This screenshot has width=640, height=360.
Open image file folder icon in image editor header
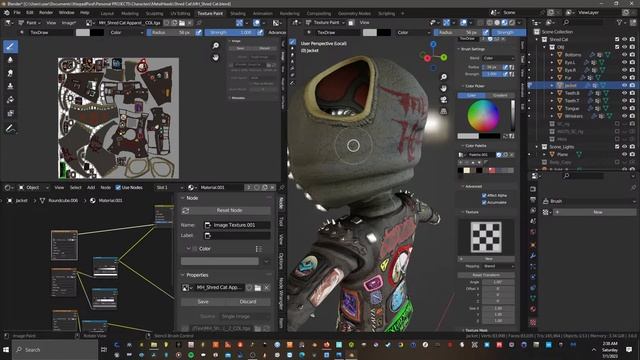[x=182, y=23]
